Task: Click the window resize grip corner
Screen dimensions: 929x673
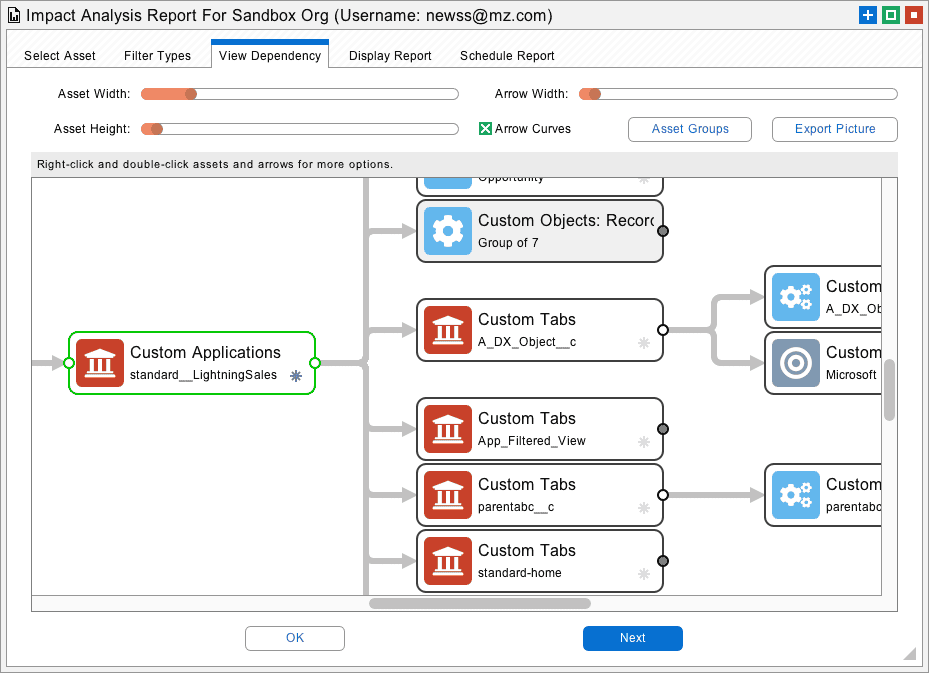Action: coord(910,653)
